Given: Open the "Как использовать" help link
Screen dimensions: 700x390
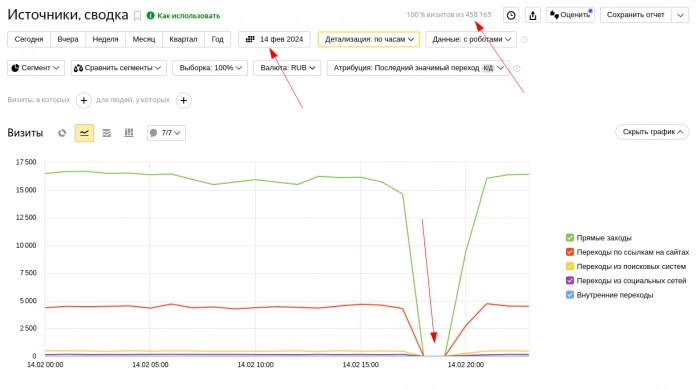Looking at the screenshot, I should [x=183, y=16].
